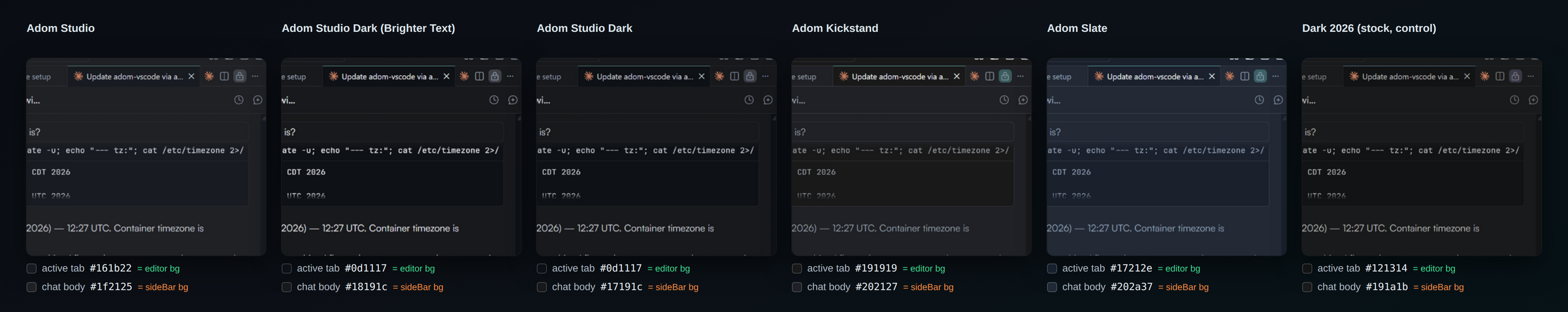Click the 'Adom Kickstand' heading

click(x=835, y=28)
